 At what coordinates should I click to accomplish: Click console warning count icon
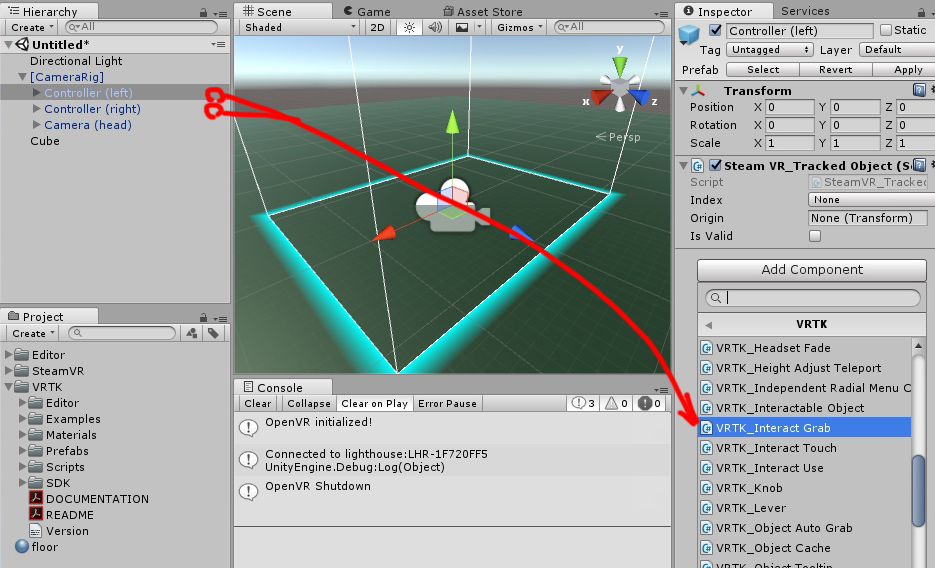click(617, 404)
